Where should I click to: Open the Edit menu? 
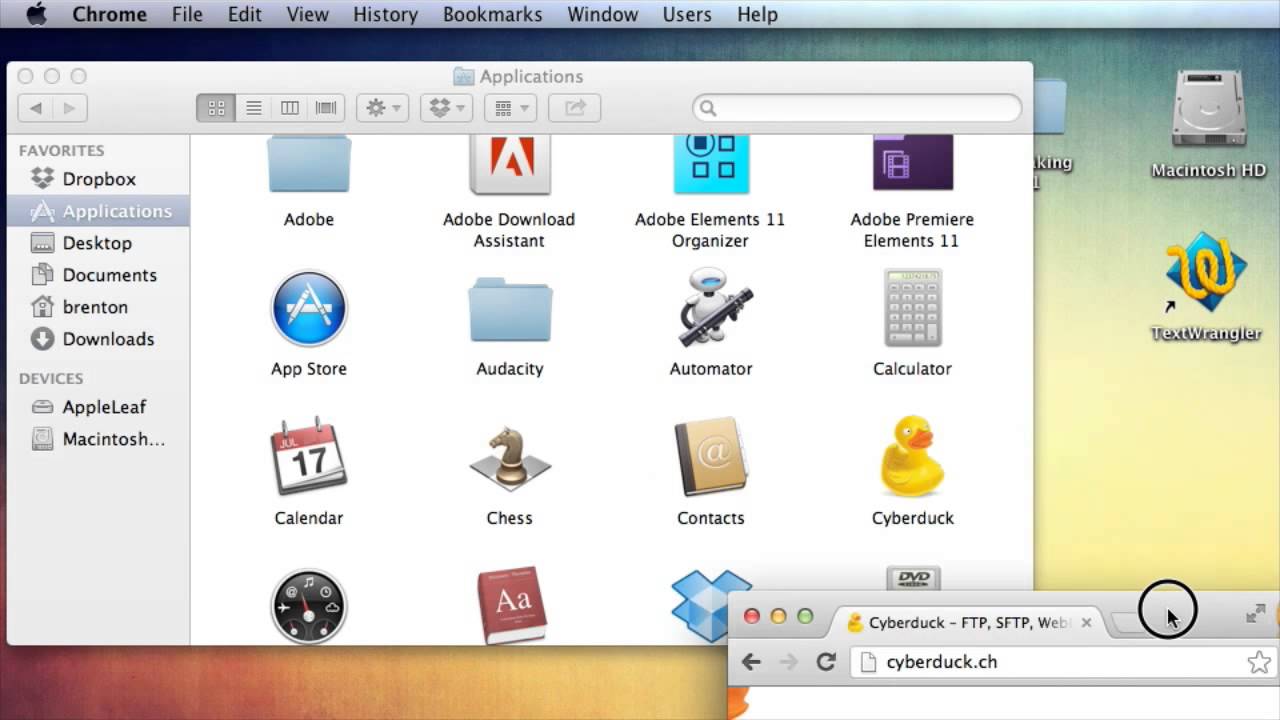coord(244,14)
